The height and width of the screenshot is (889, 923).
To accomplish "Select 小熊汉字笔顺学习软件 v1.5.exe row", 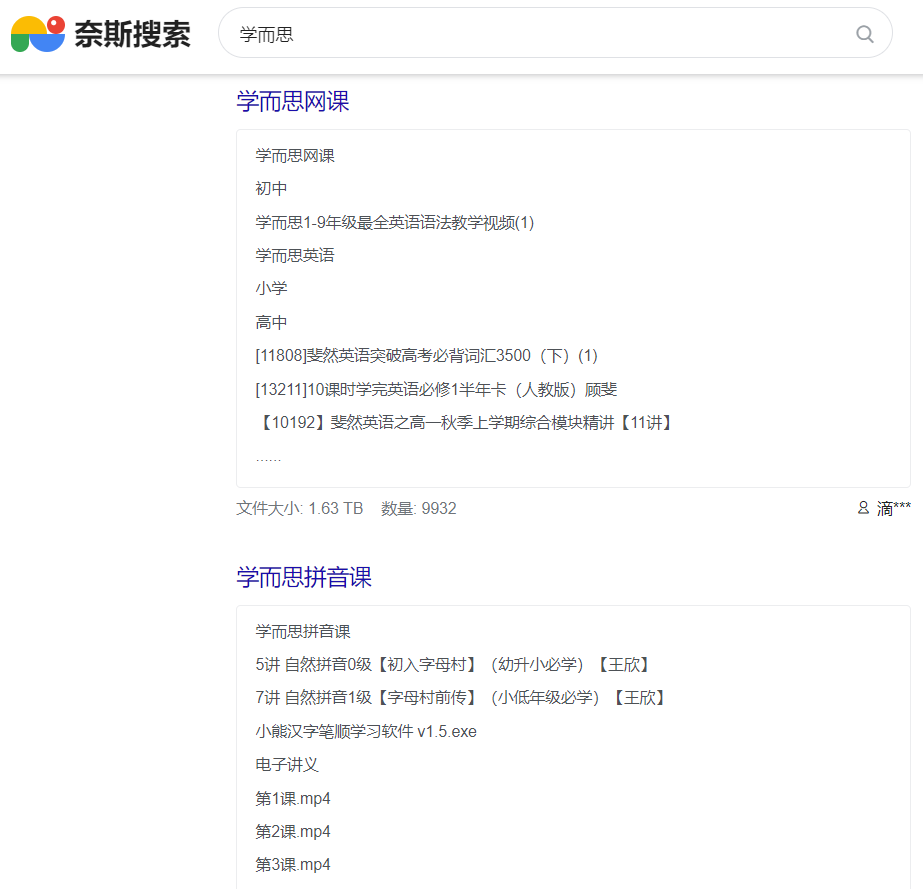I will coord(366,732).
